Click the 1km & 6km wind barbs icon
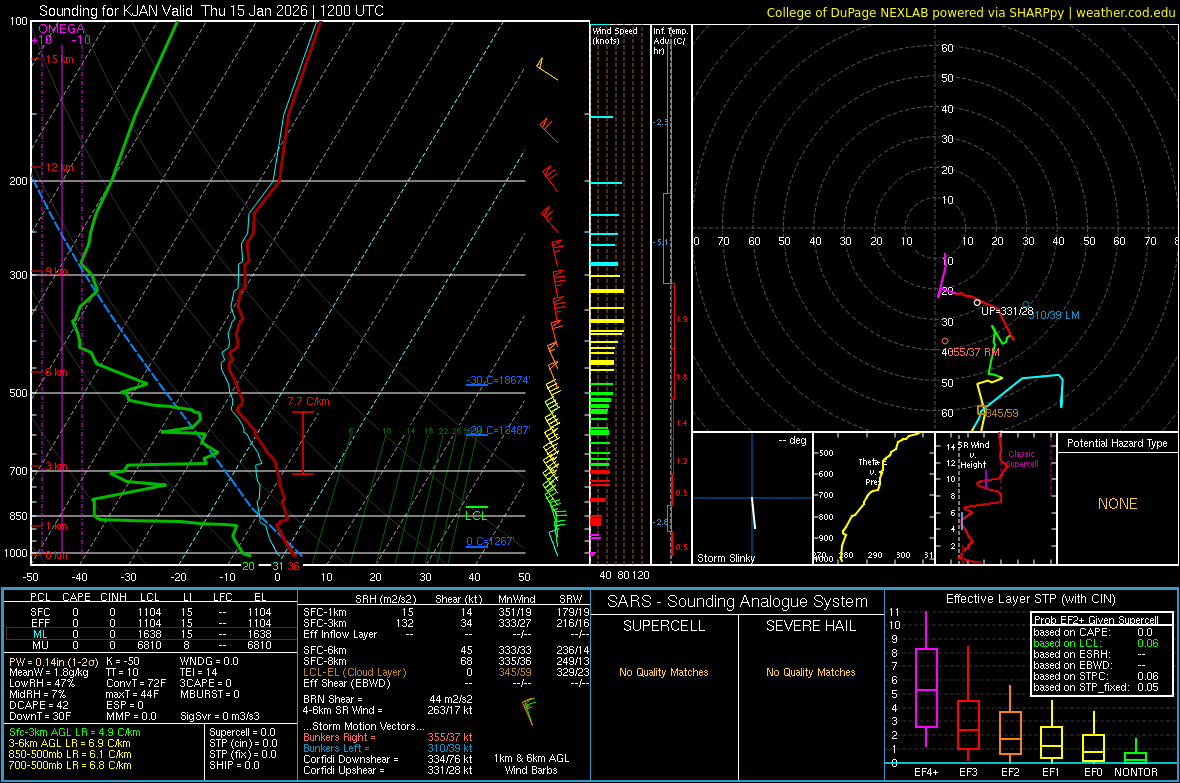This screenshot has height=783, width=1180. tap(529, 711)
